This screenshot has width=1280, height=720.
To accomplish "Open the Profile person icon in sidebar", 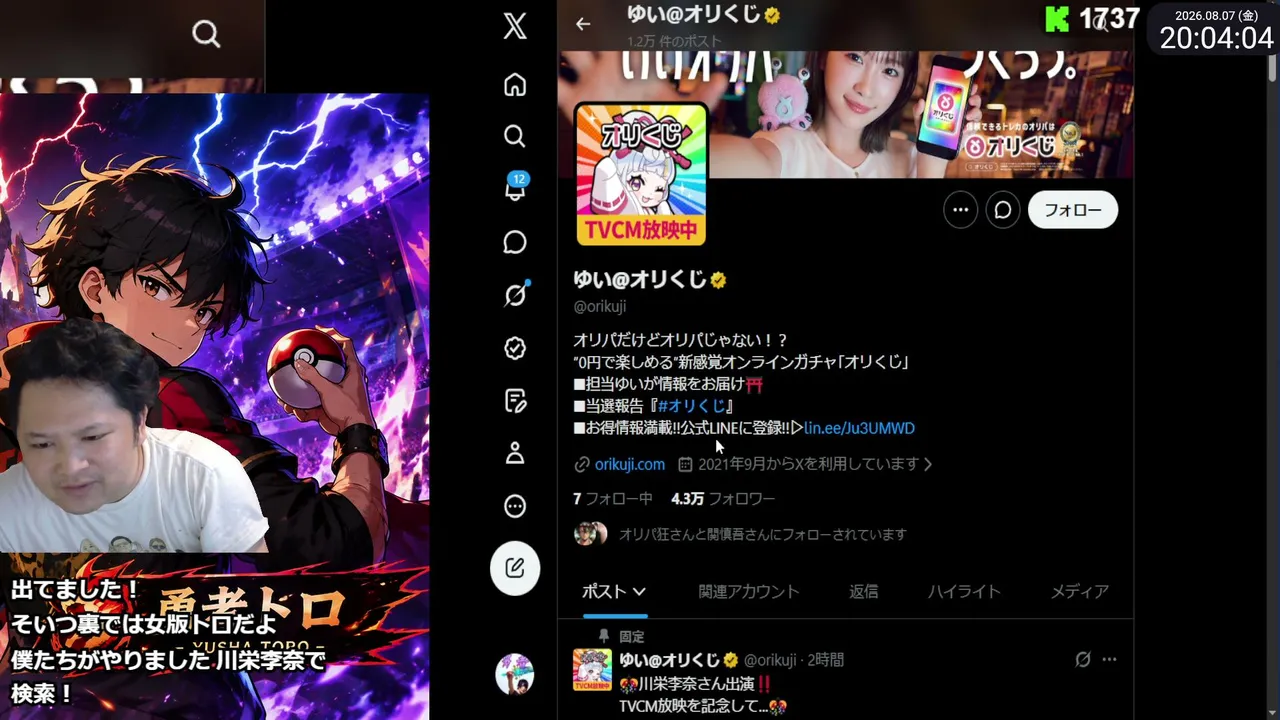I will (x=515, y=454).
